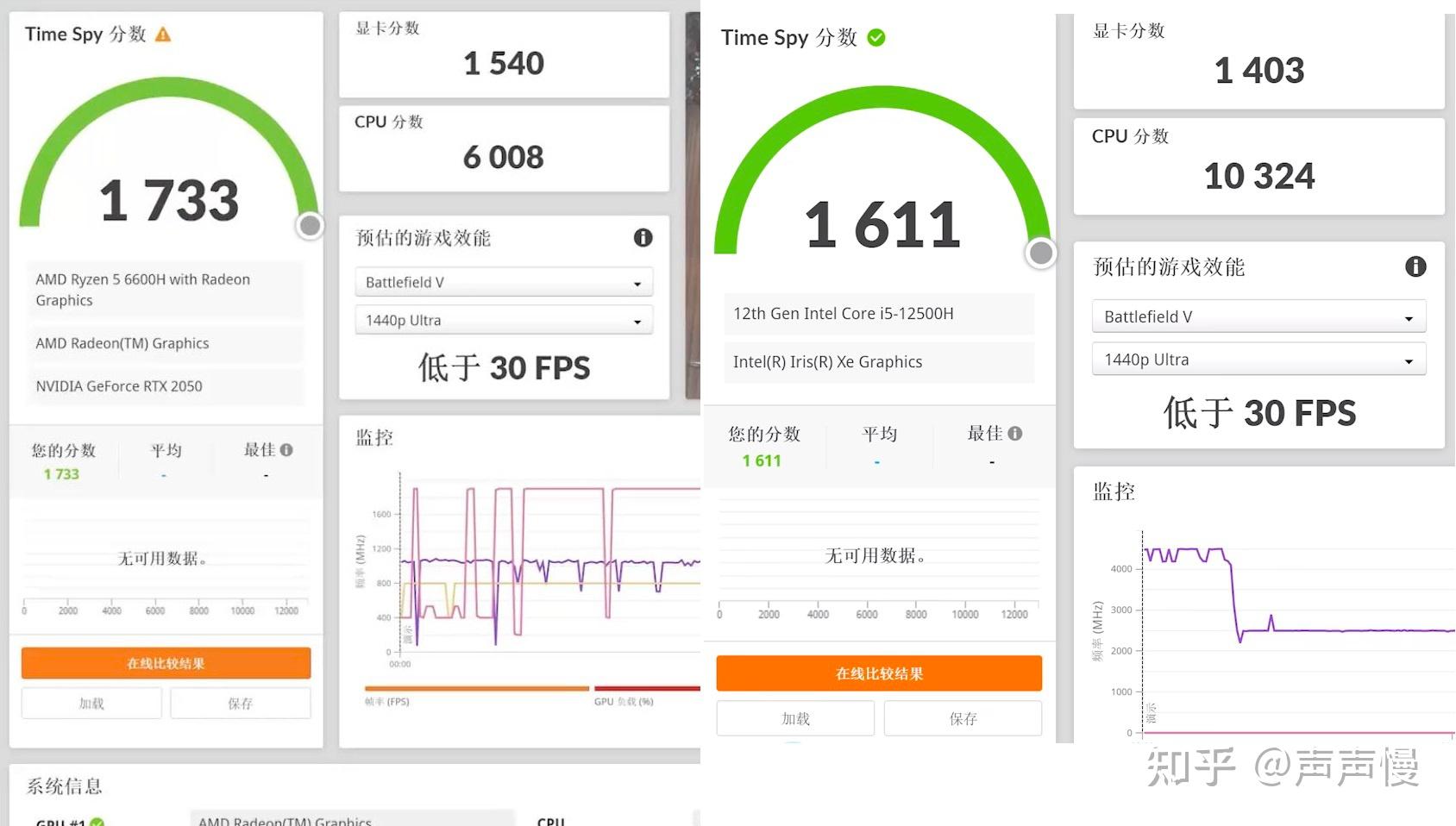Toggle the GPU 负载 (%) graph legend
This screenshot has height=826, width=1456.
coord(622,700)
